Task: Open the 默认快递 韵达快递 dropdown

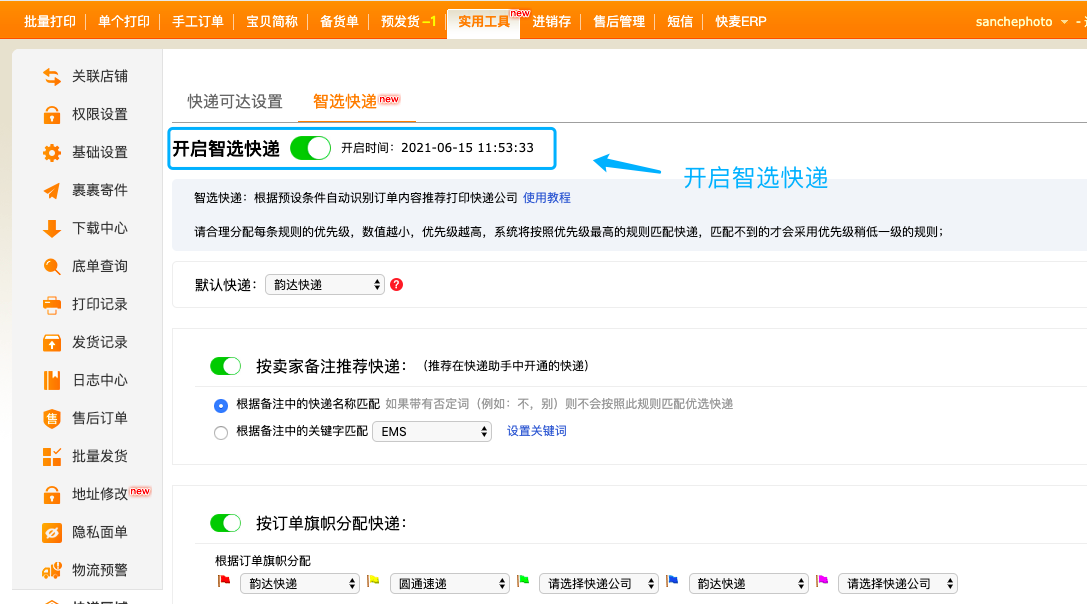Action: point(325,284)
